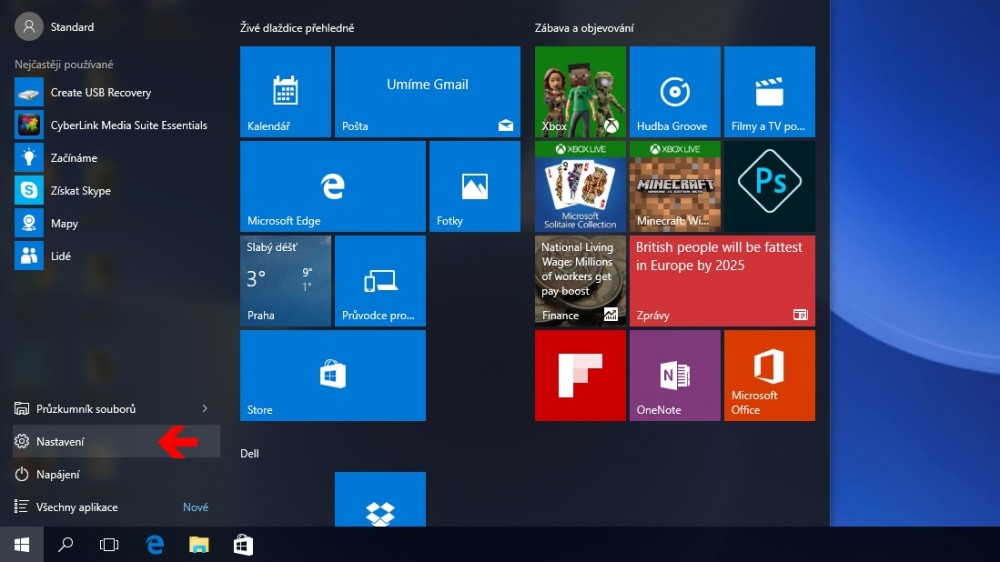This screenshot has width=1000, height=562.
Task: Open the Flipboard tile
Action: 580,375
